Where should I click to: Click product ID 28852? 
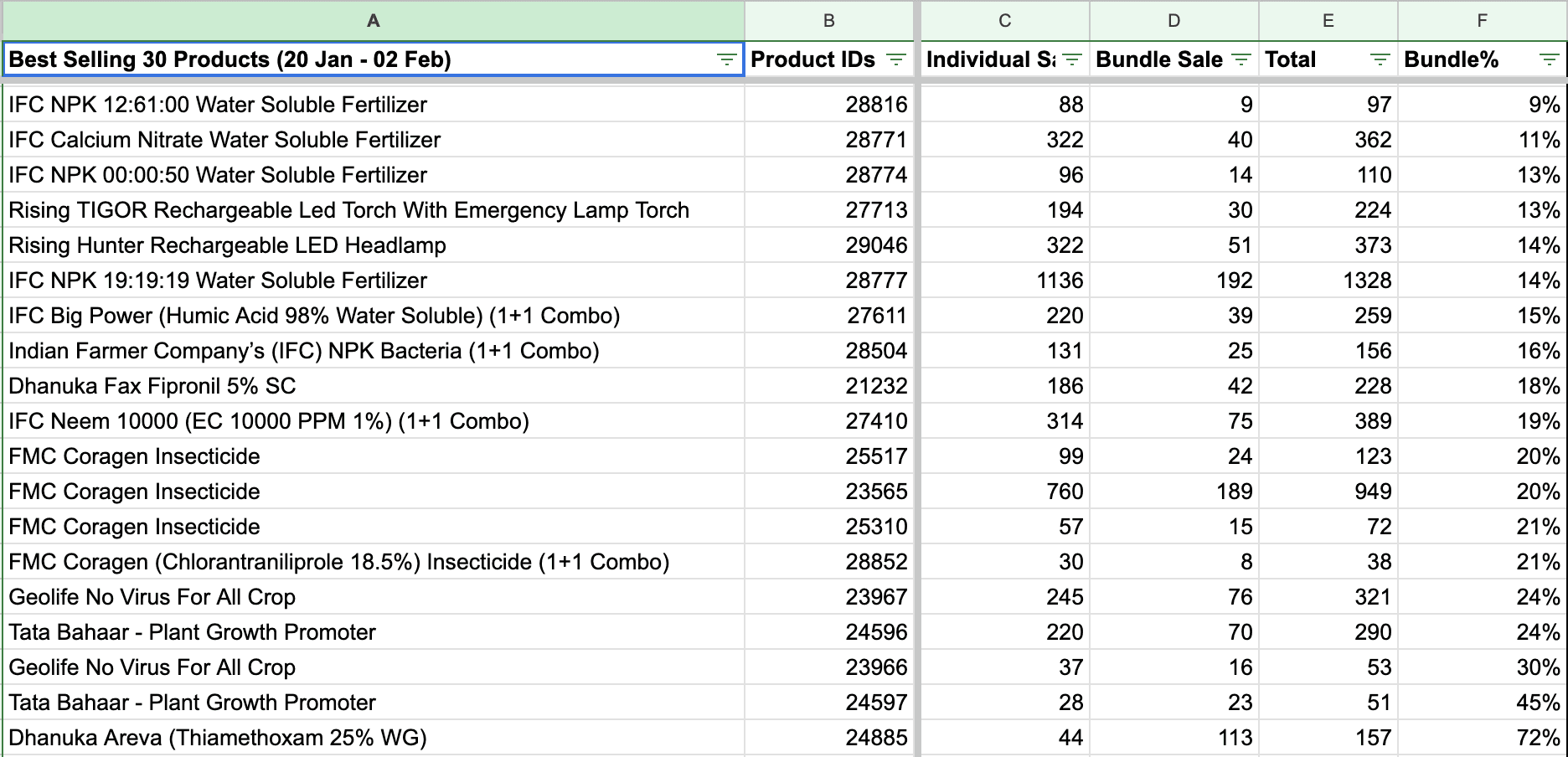(829, 562)
